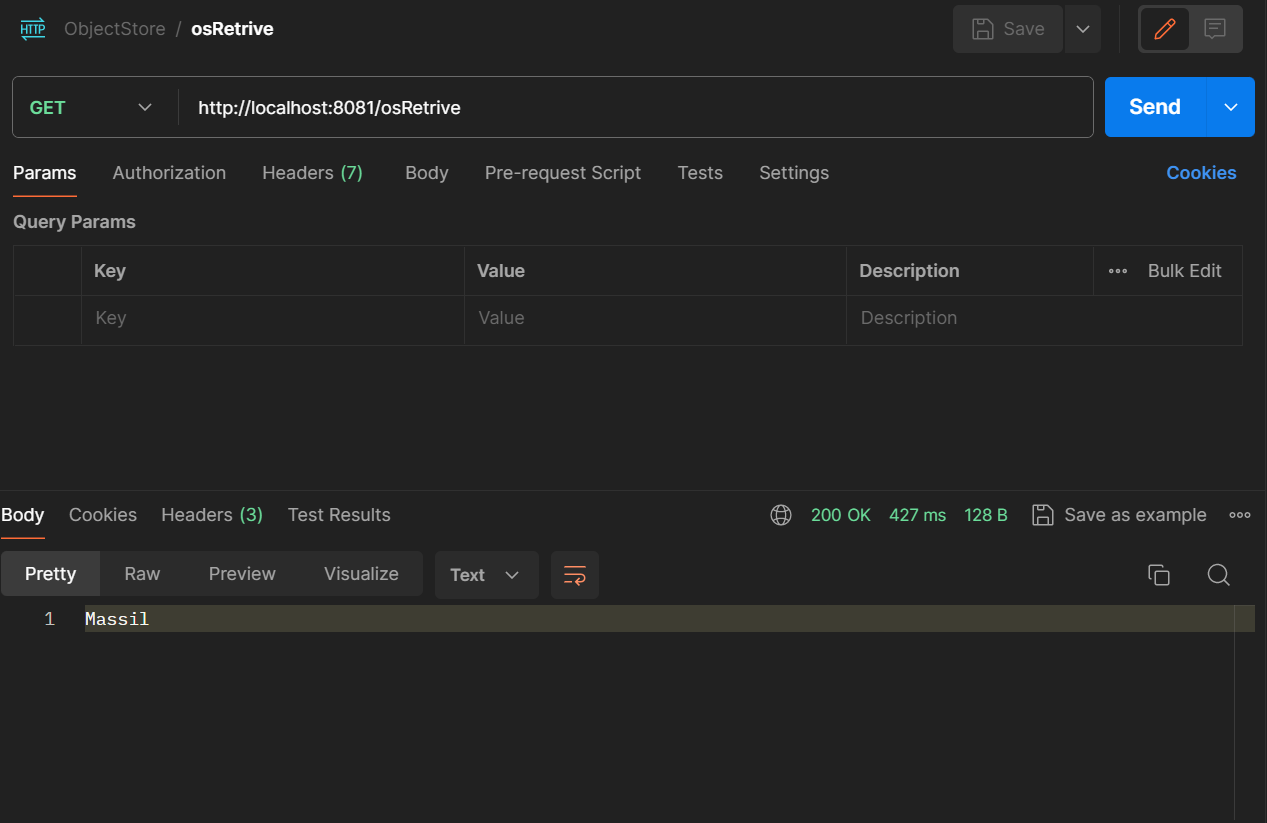Viewport: 1267px width, 823px height.
Task: Click the edit pencil icon
Action: click(1165, 28)
